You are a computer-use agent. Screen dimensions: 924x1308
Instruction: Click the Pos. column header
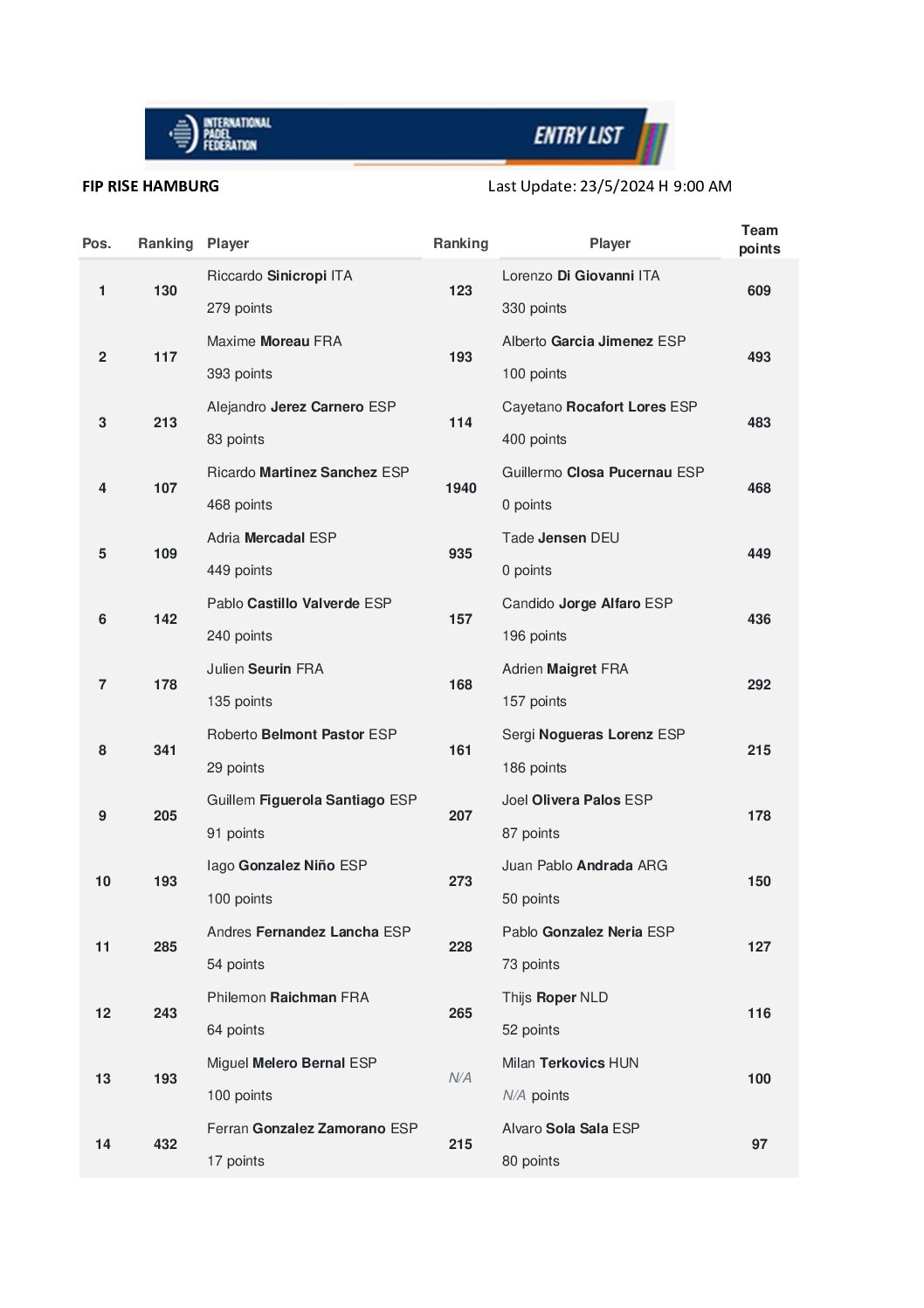click(x=97, y=244)
